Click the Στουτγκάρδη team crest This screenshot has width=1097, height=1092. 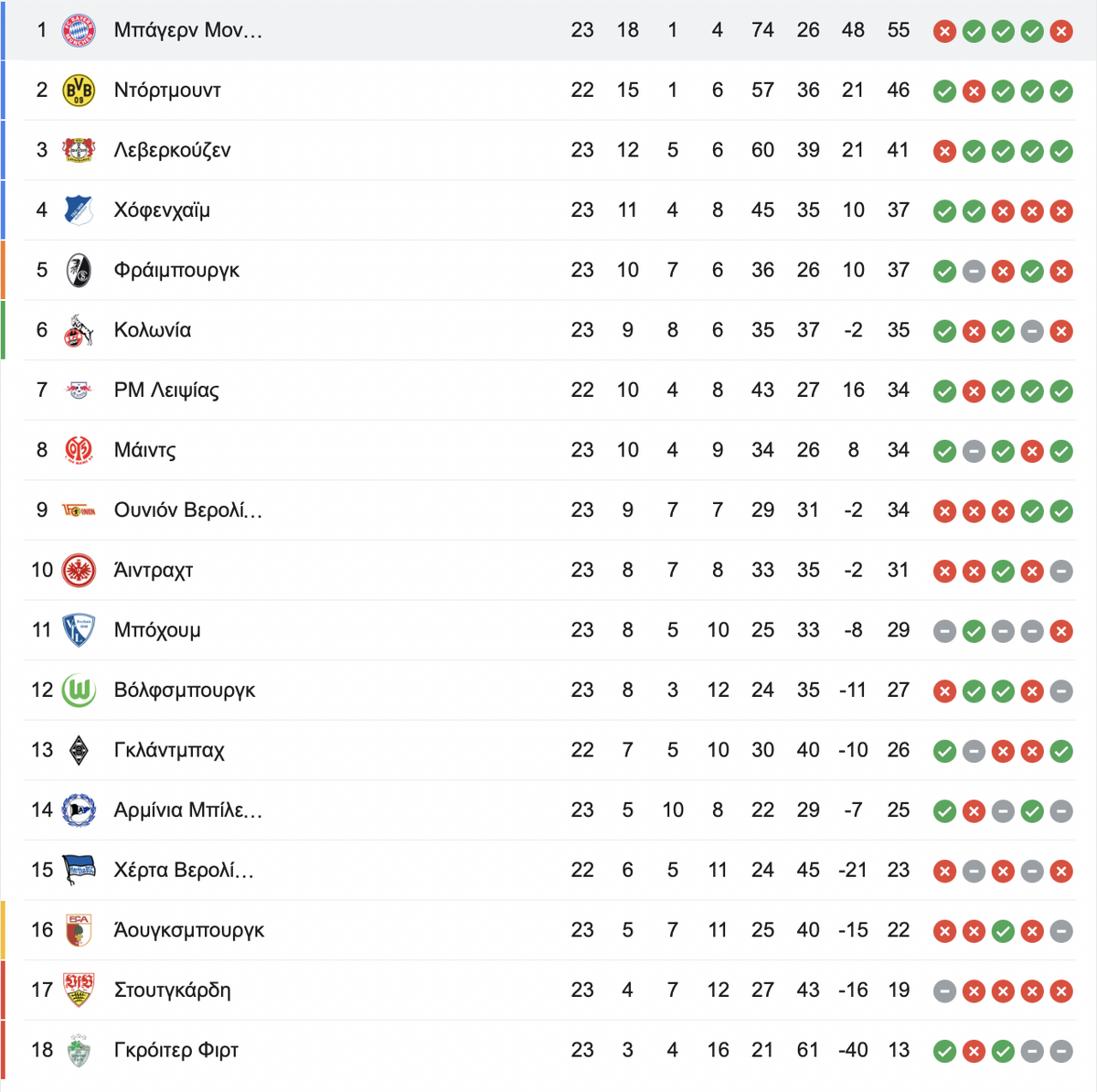(79, 990)
